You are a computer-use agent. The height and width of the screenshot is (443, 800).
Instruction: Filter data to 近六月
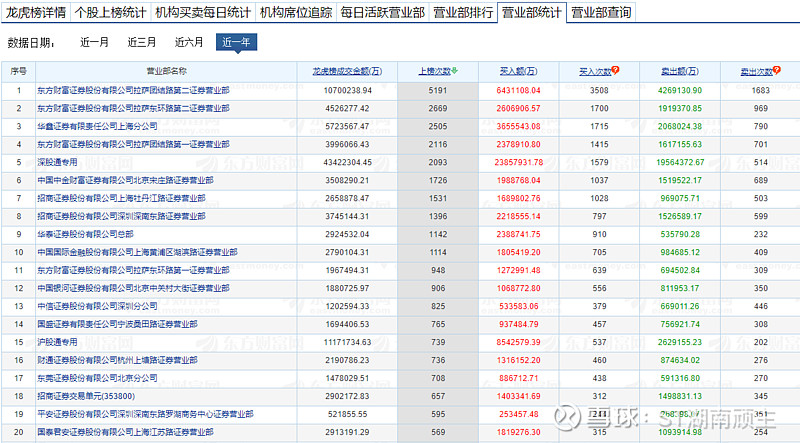[189, 42]
